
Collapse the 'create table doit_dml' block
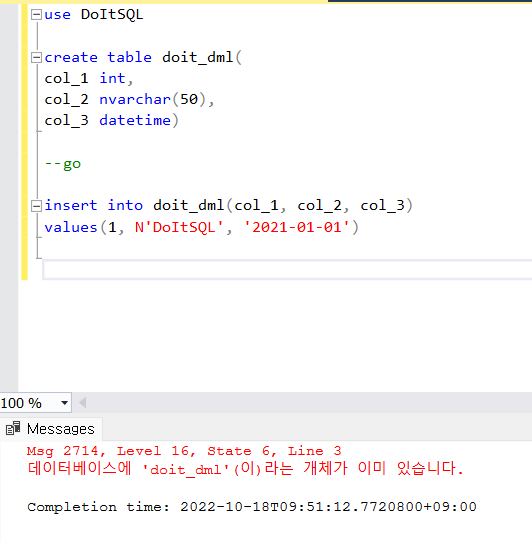click(36, 57)
